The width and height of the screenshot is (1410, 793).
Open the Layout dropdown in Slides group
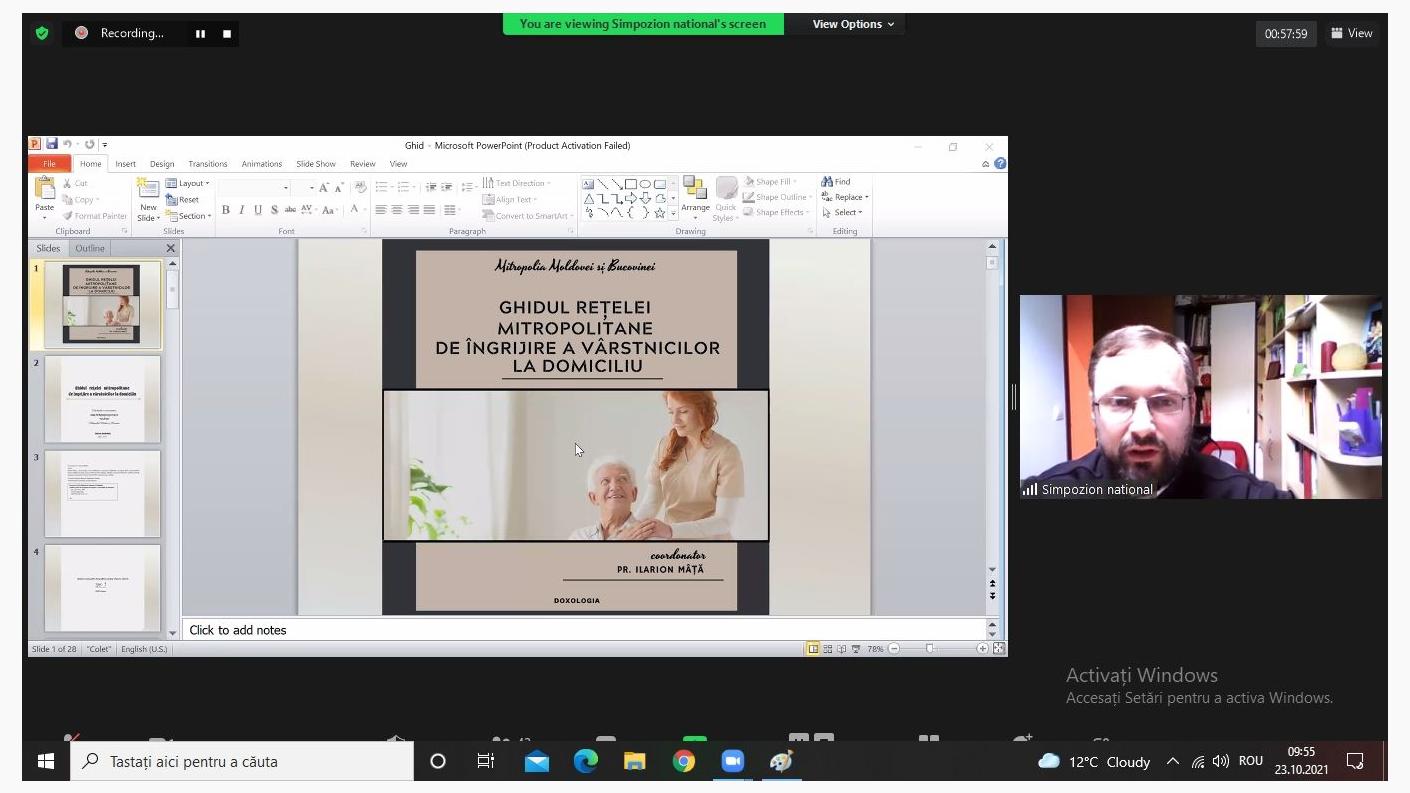192,184
